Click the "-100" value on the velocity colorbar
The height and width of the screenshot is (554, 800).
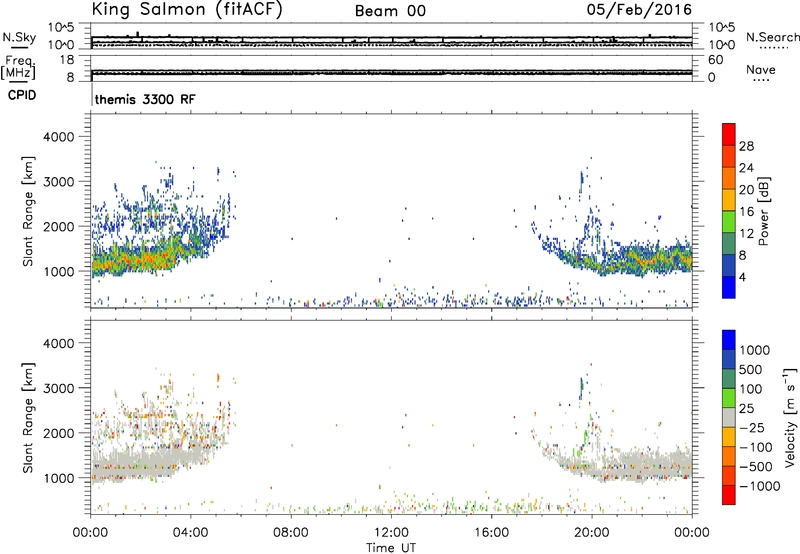[755, 447]
